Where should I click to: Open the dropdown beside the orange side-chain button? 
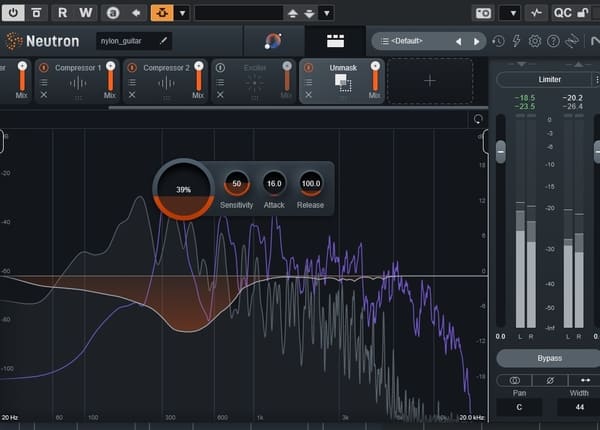[x=183, y=13]
